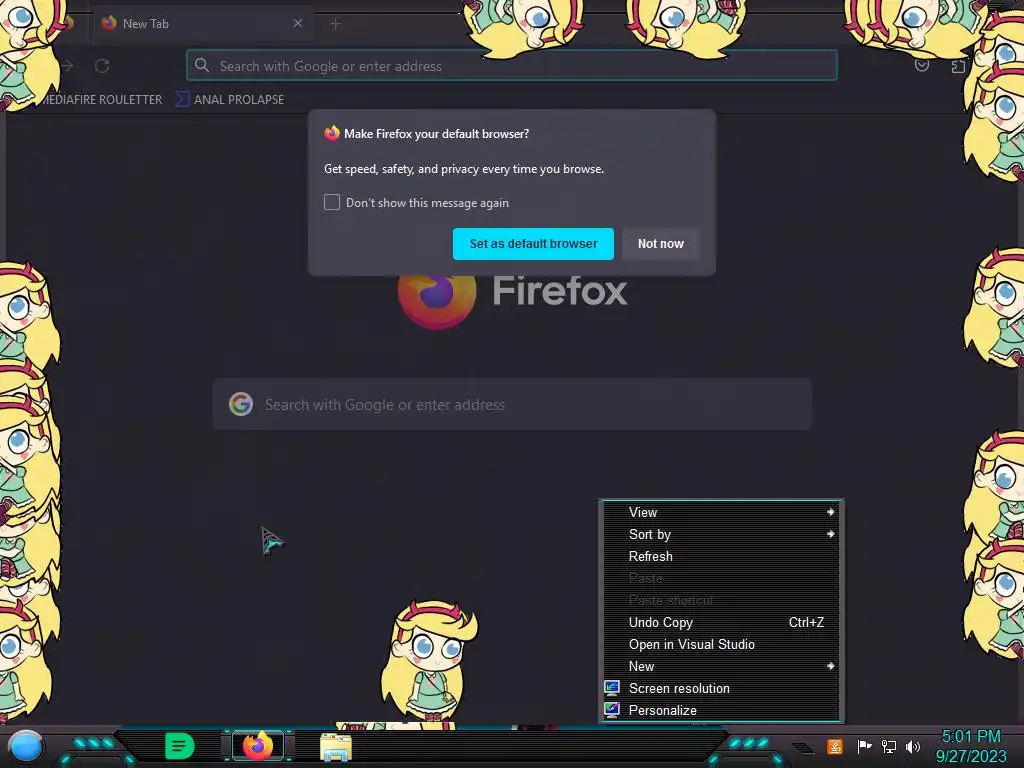The height and width of the screenshot is (768, 1024).
Task: Dismiss the prompt with Not now
Action: click(660, 244)
